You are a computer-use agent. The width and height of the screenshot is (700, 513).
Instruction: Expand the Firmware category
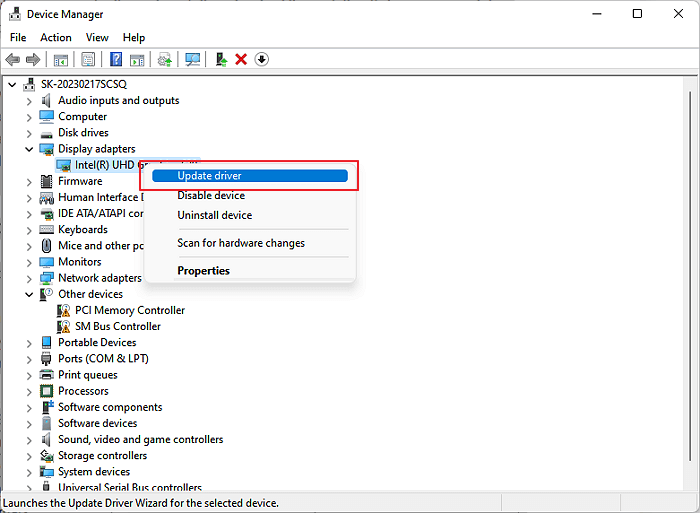click(29, 182)
